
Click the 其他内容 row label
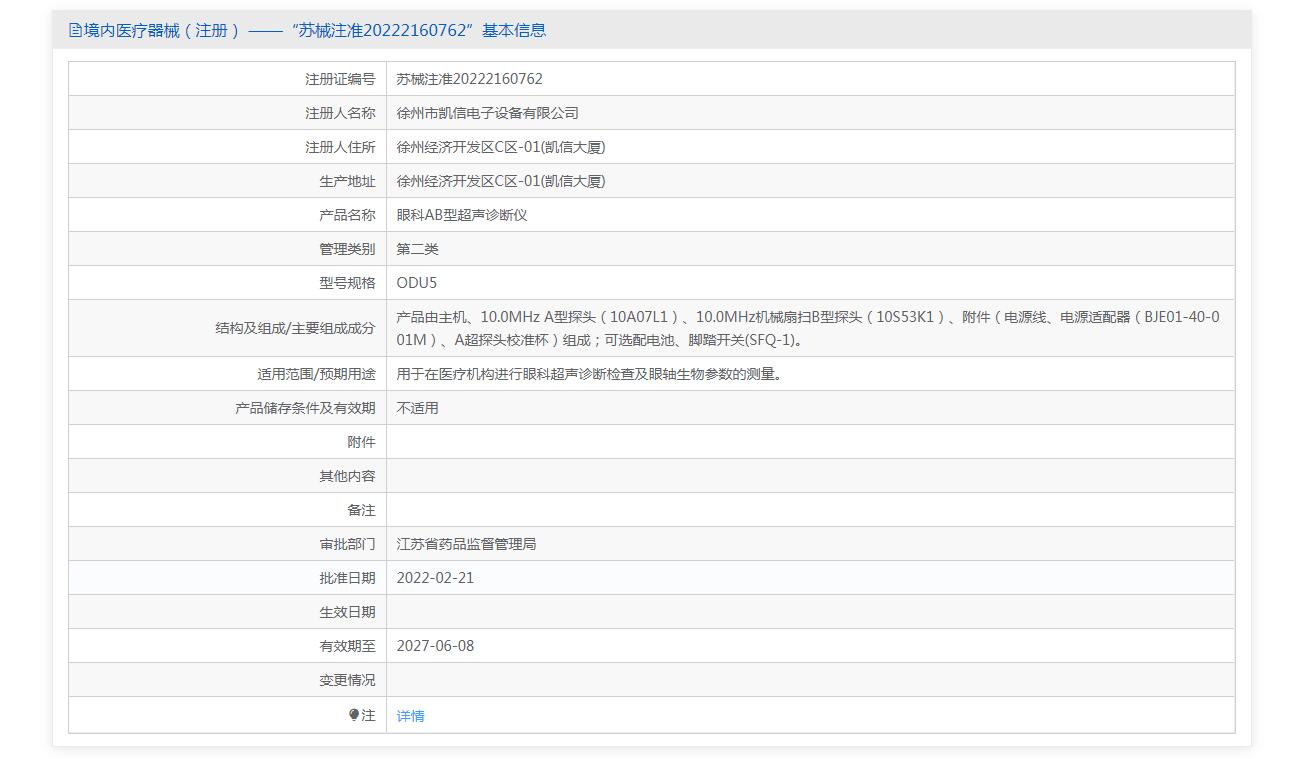pos(347,476)
